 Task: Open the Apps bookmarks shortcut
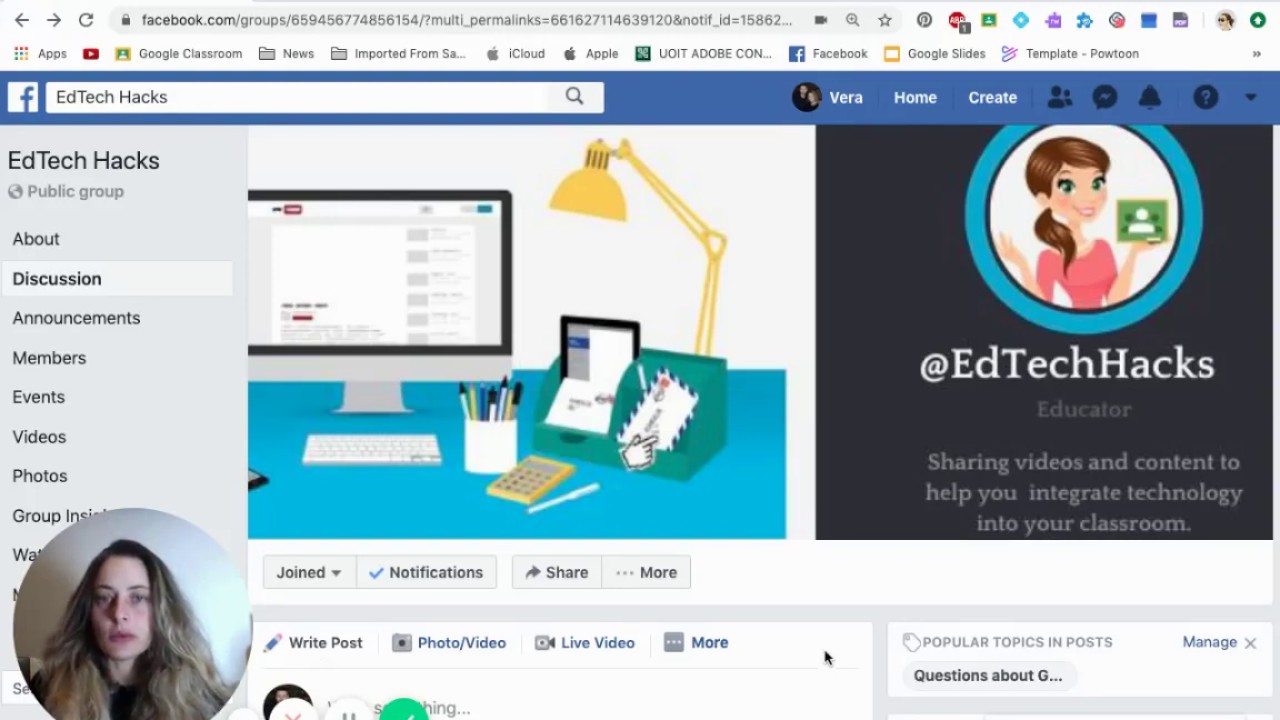coord(40,54)
